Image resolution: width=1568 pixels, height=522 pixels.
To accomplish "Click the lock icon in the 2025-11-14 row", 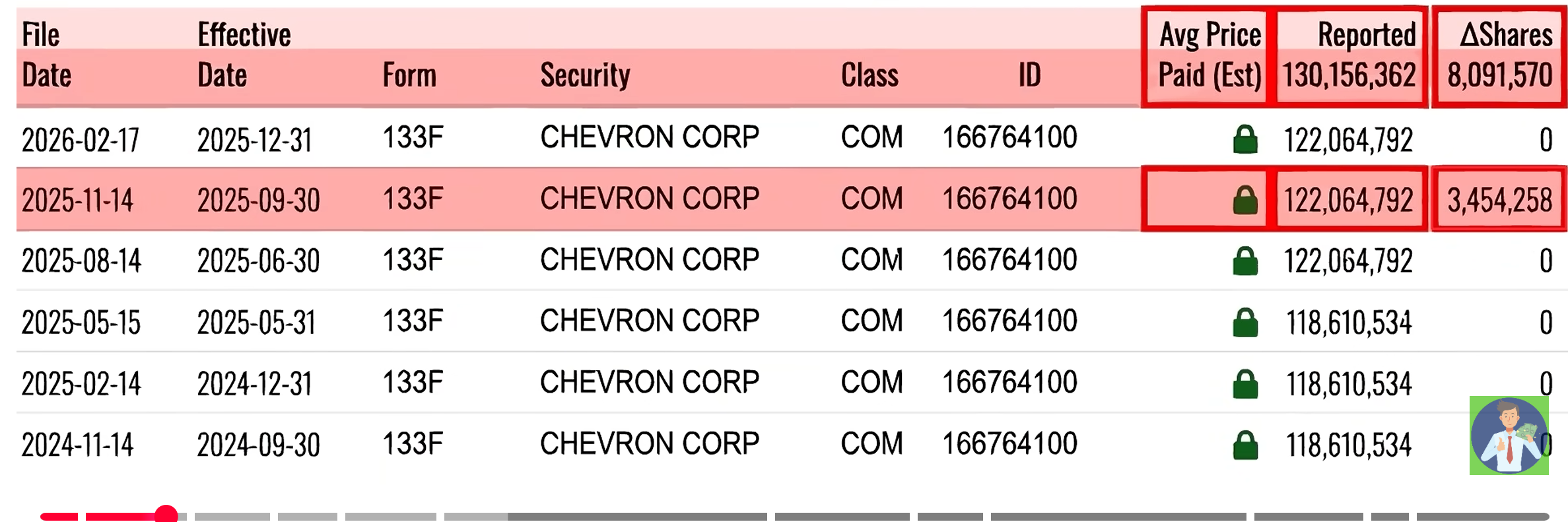I will point(1245,200).
